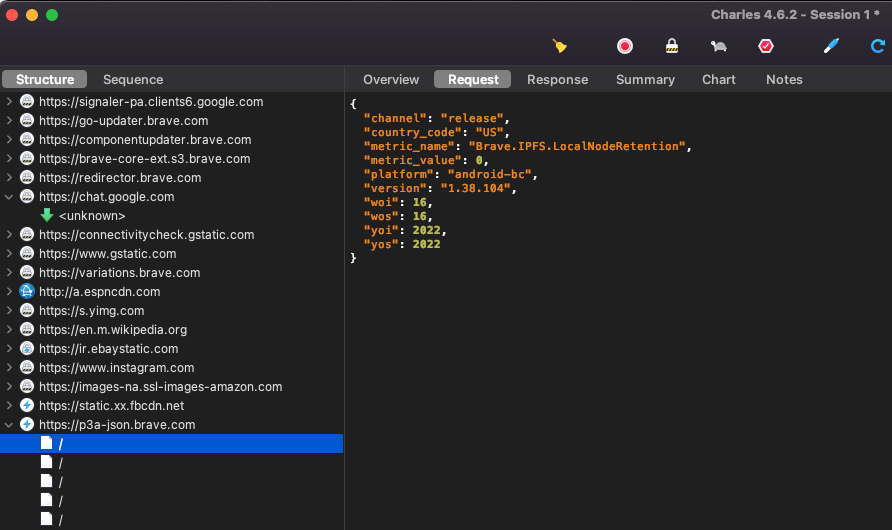Expand connectivitycheck.gstatic.com host
This screenshot has height=530, width=892.
pyautogui.click(x=9, y=234)
